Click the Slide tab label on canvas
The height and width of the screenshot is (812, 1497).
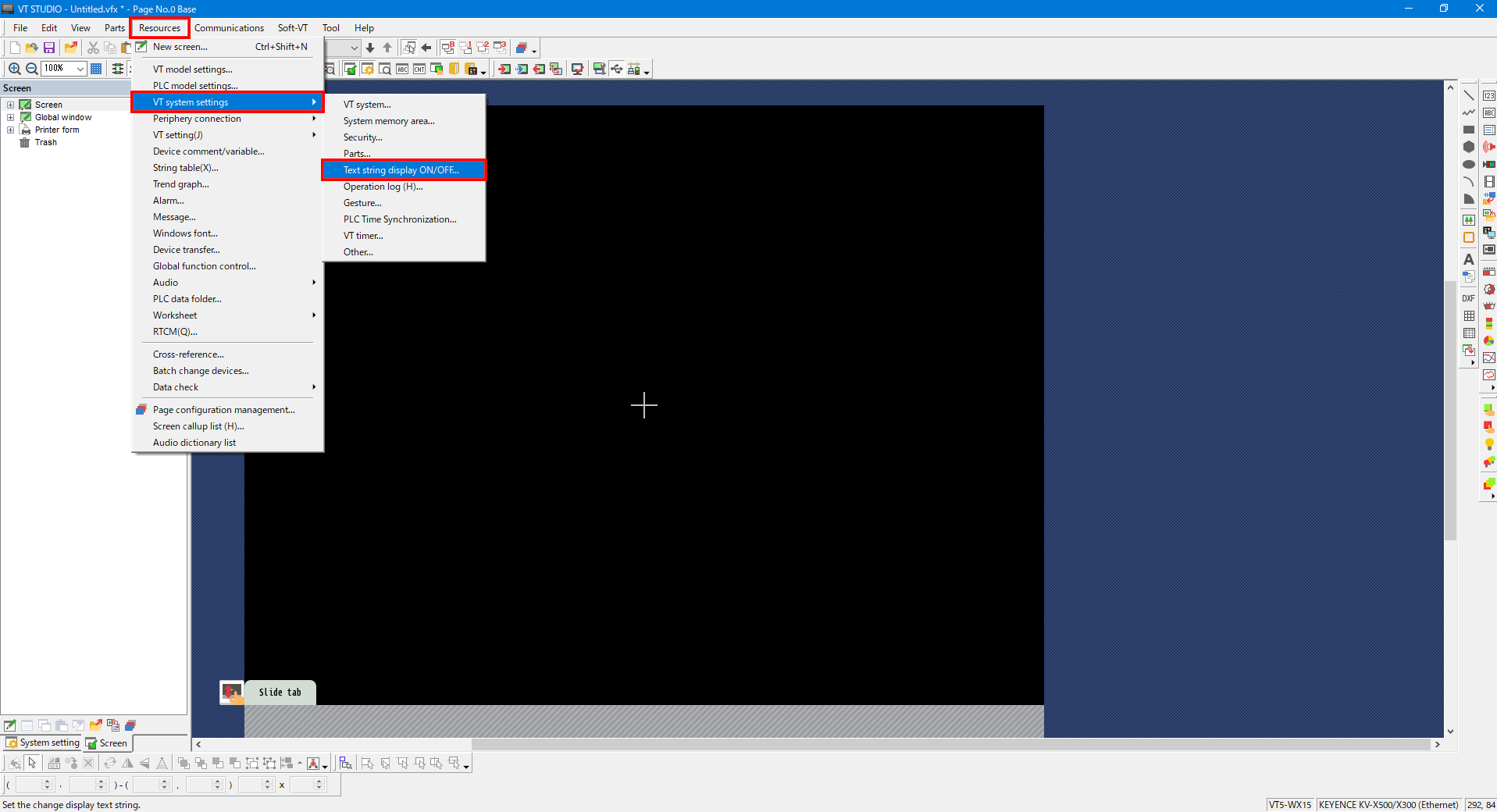point(280,693)
